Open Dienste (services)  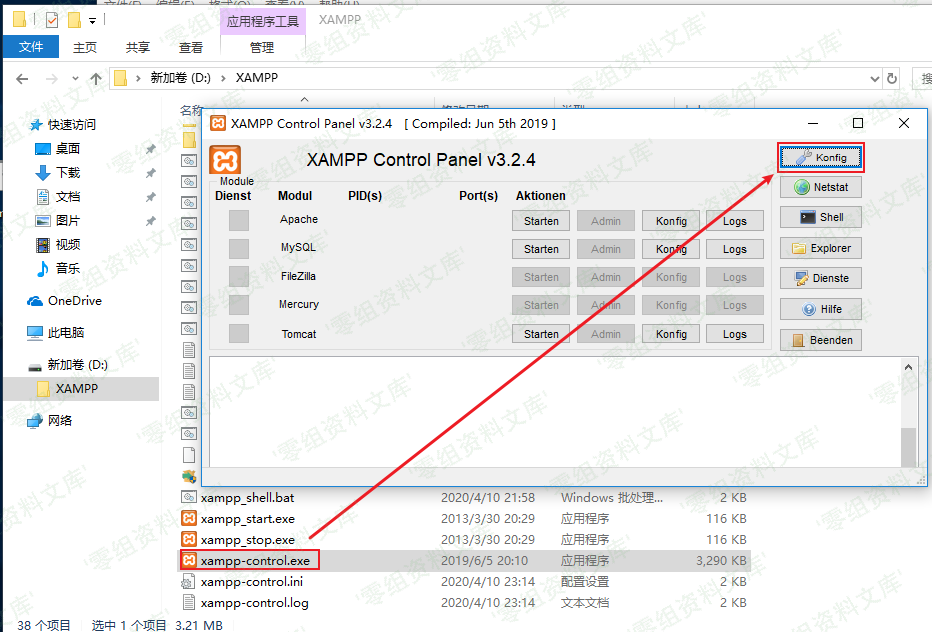coord(821,278)
